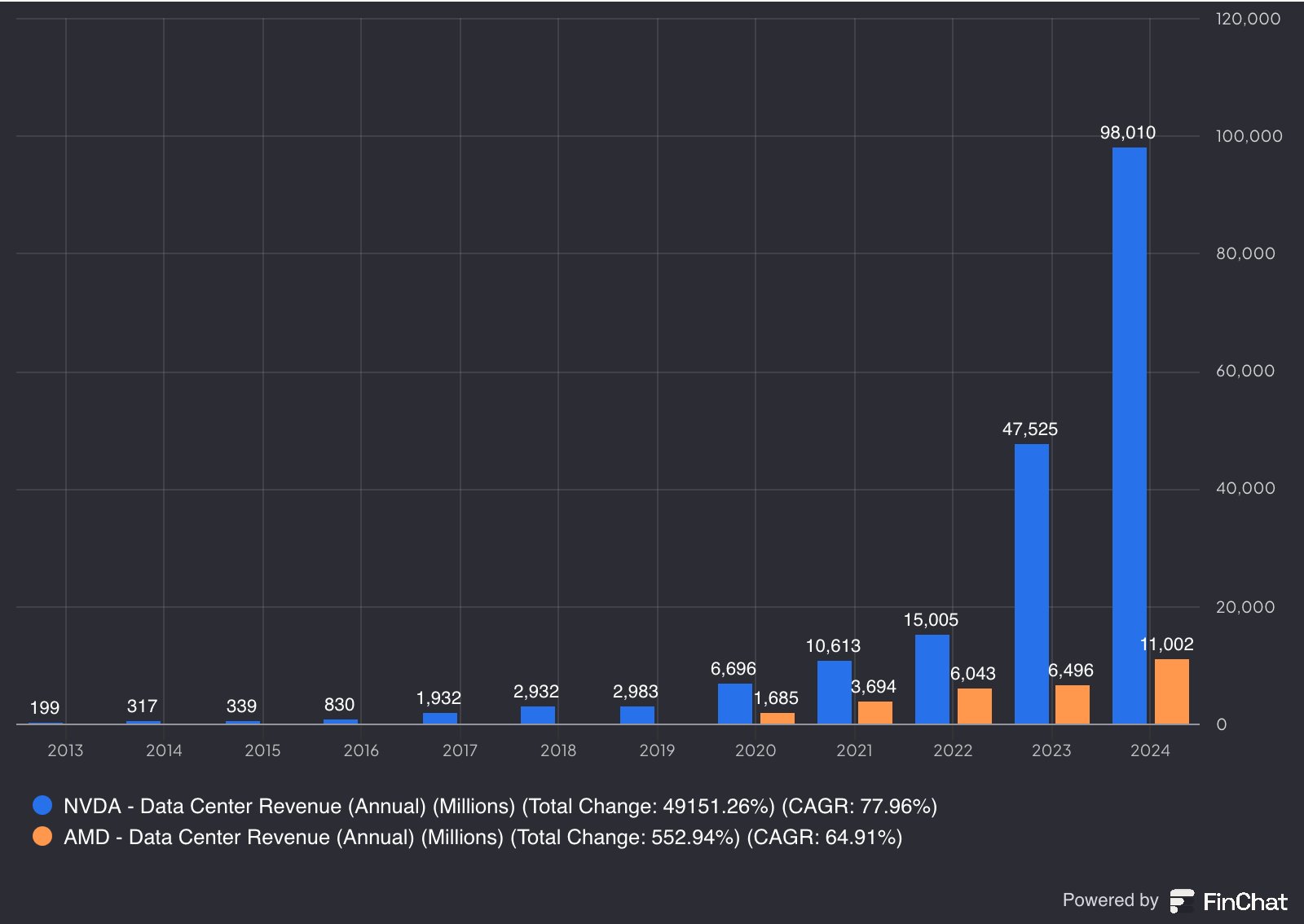Screen dimensions: 1304x924
Task: Select the 2024 AMD bar labeled 11,002
Action: 1172,691
